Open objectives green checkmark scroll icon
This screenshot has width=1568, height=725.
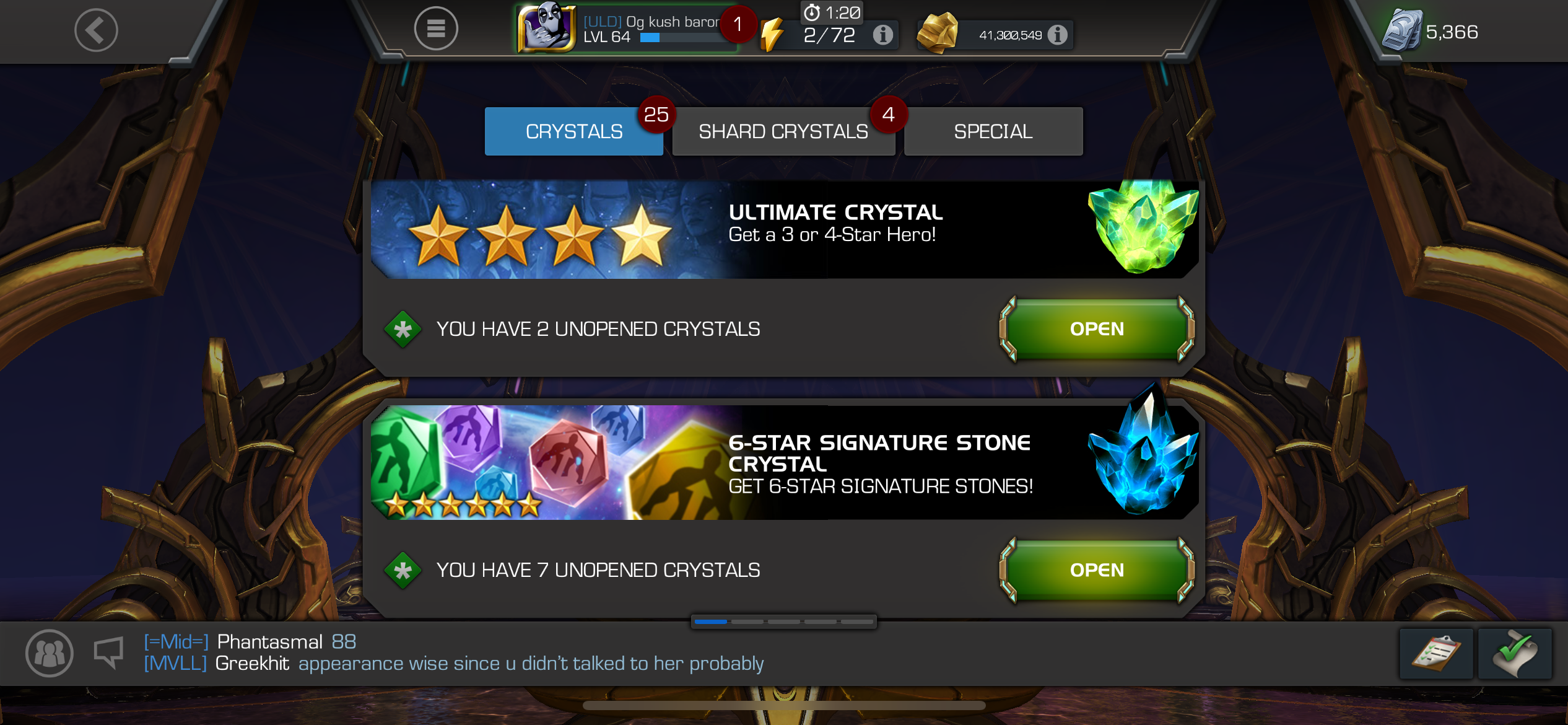point(1515,654)
